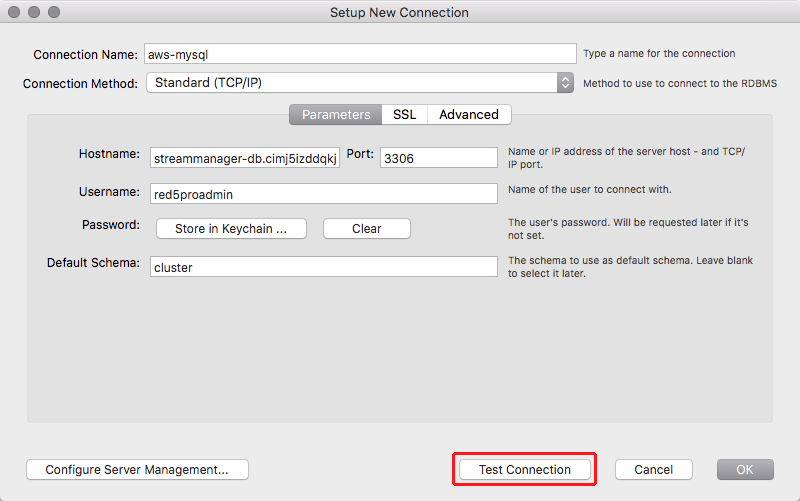Cancel the new connection setup
800x501 pixels.
654,469
